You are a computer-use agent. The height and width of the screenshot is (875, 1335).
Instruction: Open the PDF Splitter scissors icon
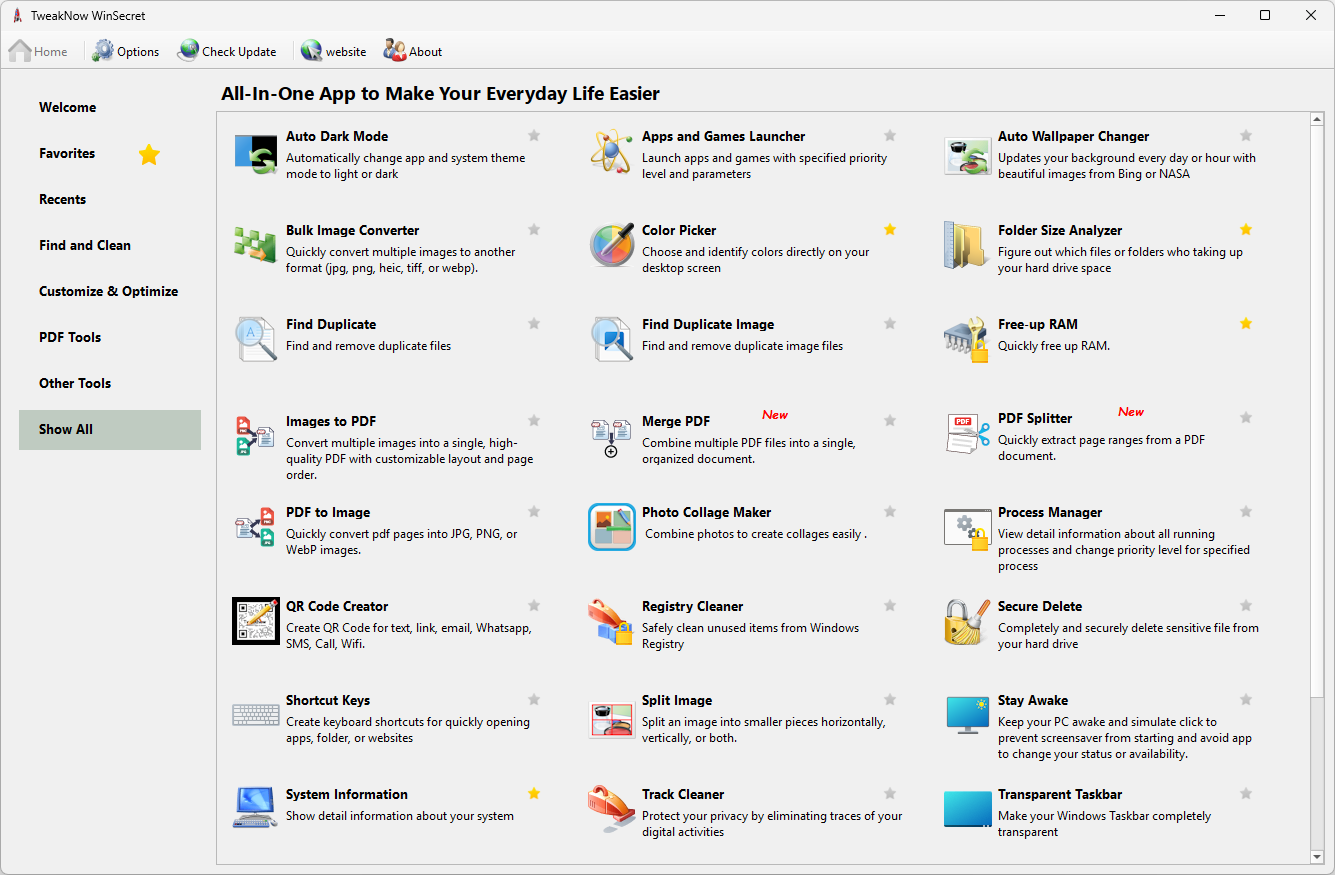[x=967, y=434]
